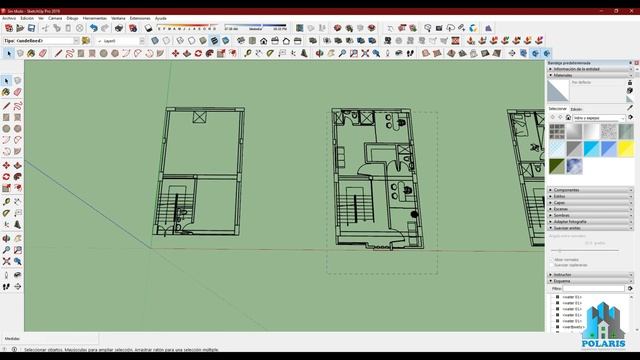Click the Print icon in top toolbar
Image resolution: width=640 pixels, height=360 pixels.
click(x=119, y=28)
